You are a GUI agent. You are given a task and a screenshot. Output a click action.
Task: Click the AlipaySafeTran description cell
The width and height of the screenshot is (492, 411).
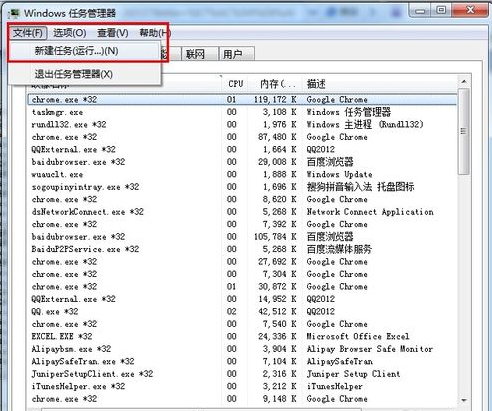[339, 362]
